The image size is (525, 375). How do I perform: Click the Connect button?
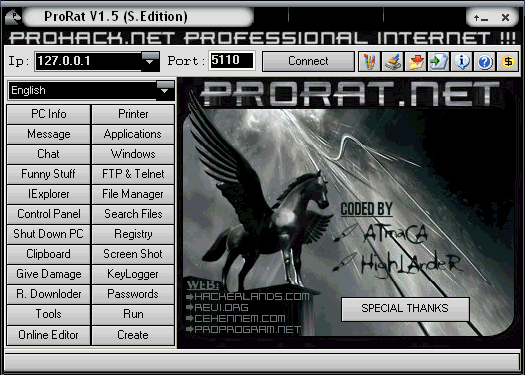pyautogui.click(x=308, y=61)
